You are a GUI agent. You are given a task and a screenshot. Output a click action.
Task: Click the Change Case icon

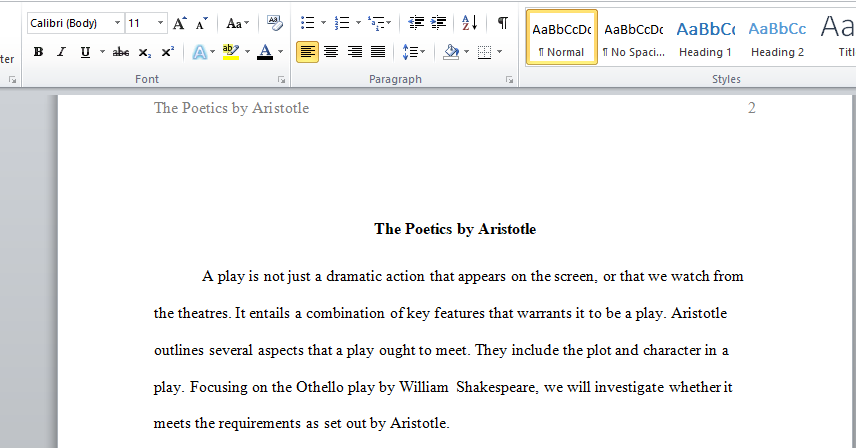tap(234, 23)
